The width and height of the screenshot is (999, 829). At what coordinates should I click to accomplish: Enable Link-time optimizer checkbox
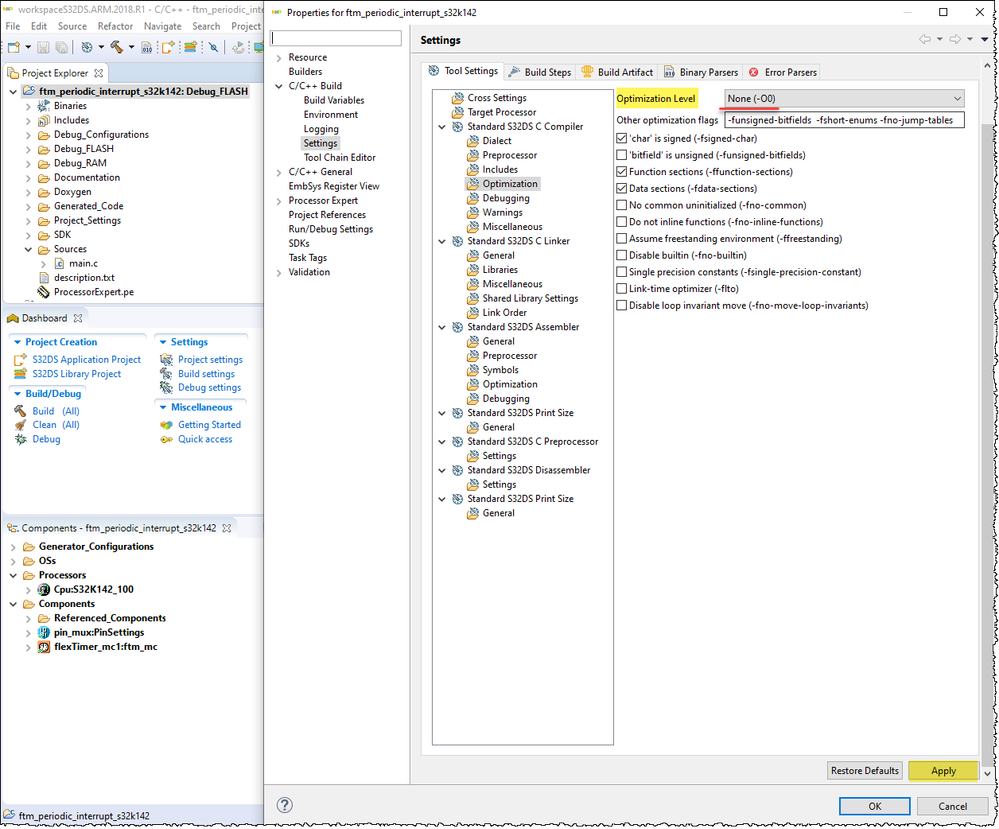(622, 289)
